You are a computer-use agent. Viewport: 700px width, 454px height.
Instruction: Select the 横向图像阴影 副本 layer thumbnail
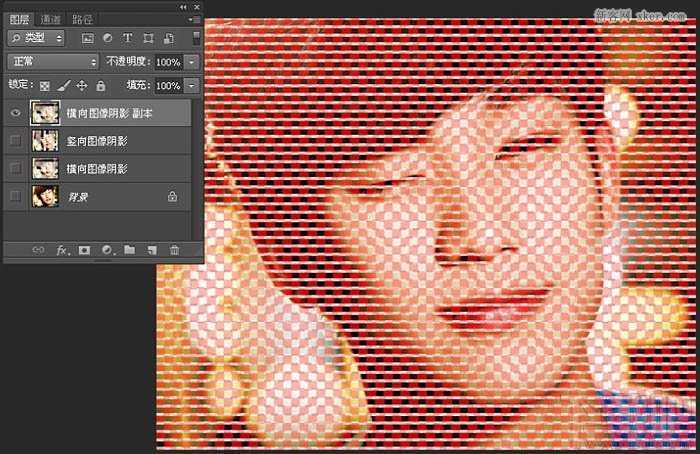[45, 113]
